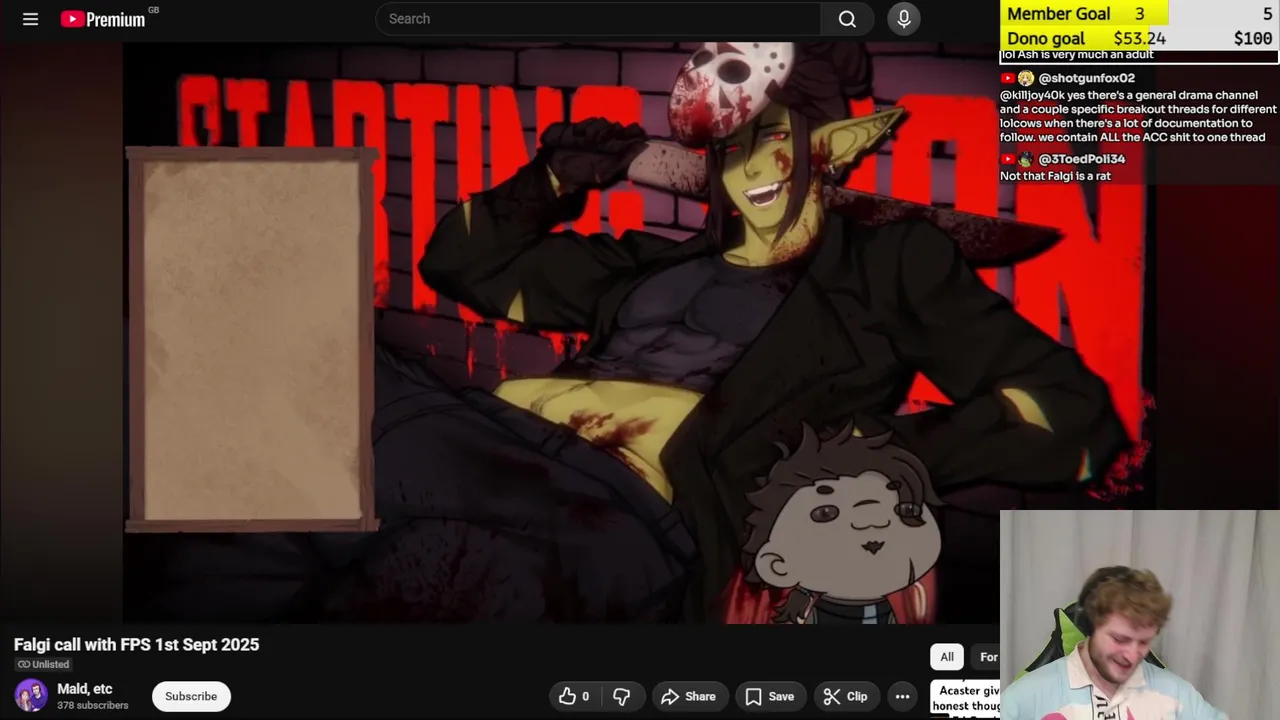This screenshot has height=720, width=1280.
Task: Select the All filter chip
Action: [x=947, y=657]
